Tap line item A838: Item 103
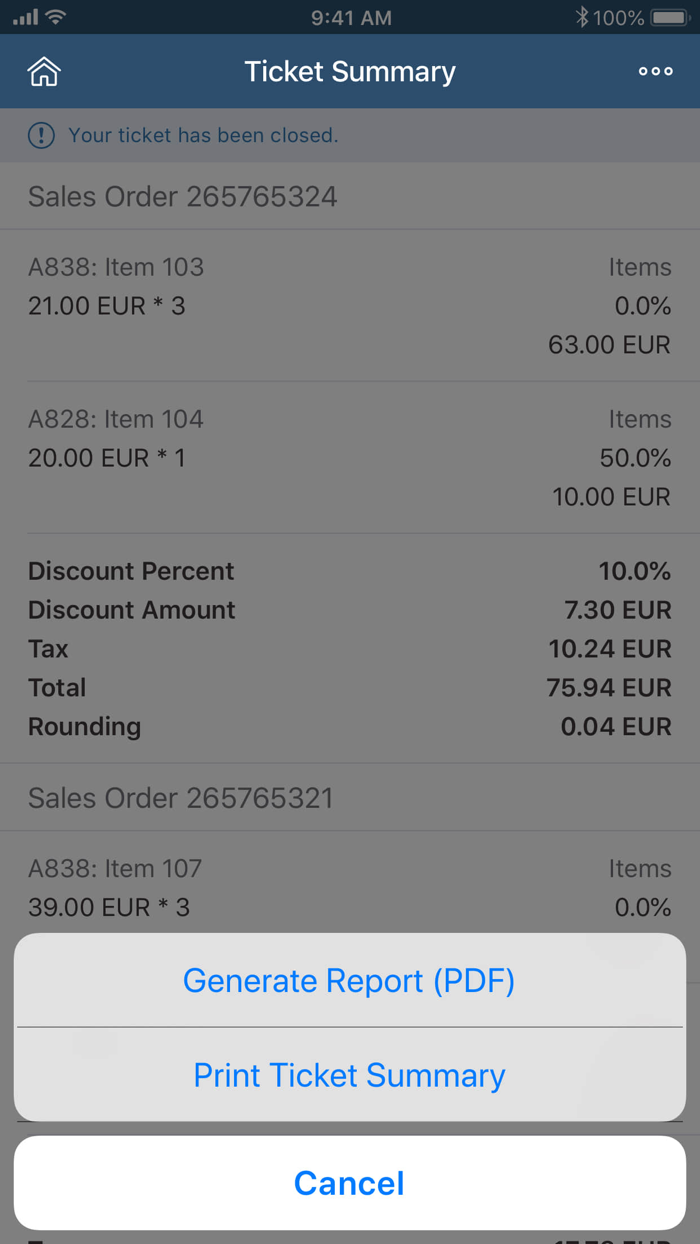Image resolution: width=700 pixels, height=1244 pixels. [349, 305]
